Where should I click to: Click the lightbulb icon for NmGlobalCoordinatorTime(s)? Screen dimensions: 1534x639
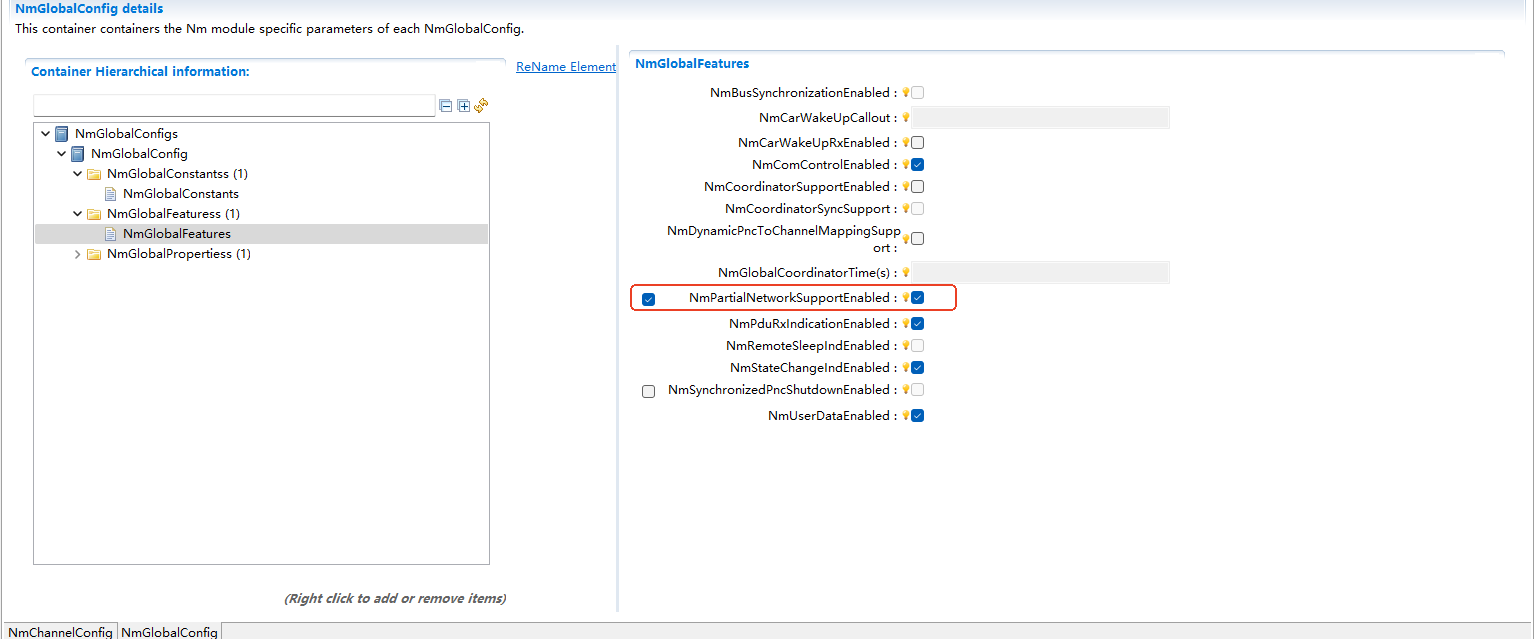(906, 272)
